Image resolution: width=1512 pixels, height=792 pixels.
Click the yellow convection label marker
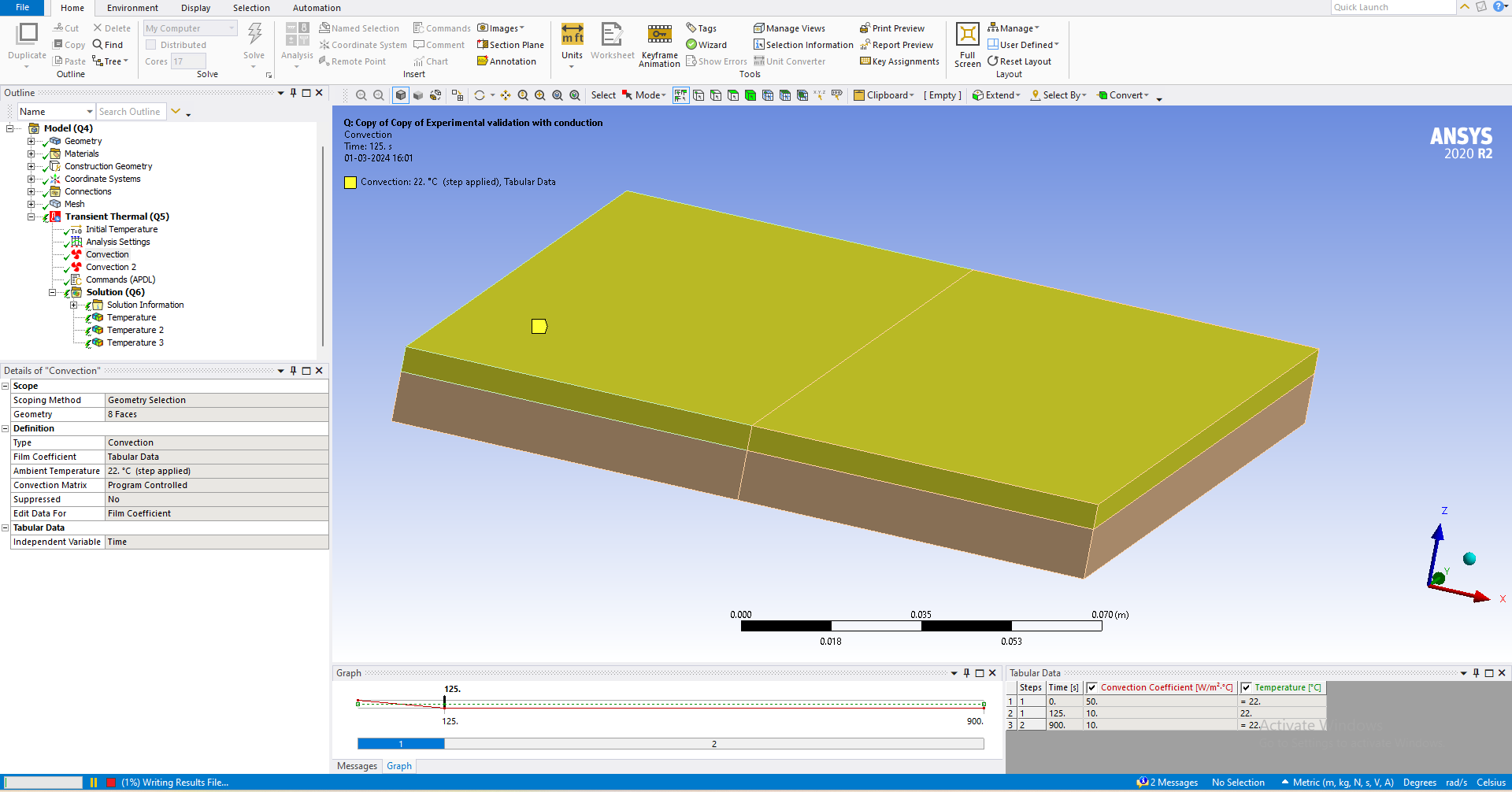tap(539, 326)
